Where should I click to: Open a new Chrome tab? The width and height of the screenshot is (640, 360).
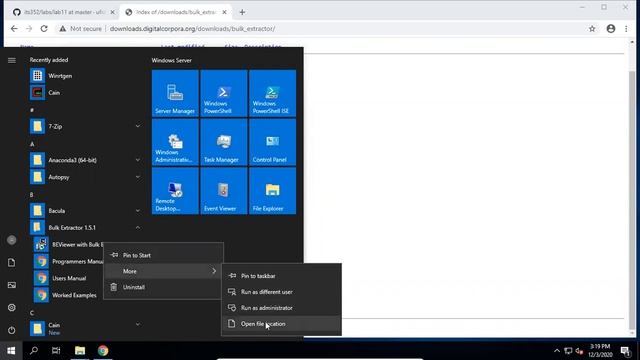coord(242,12)
